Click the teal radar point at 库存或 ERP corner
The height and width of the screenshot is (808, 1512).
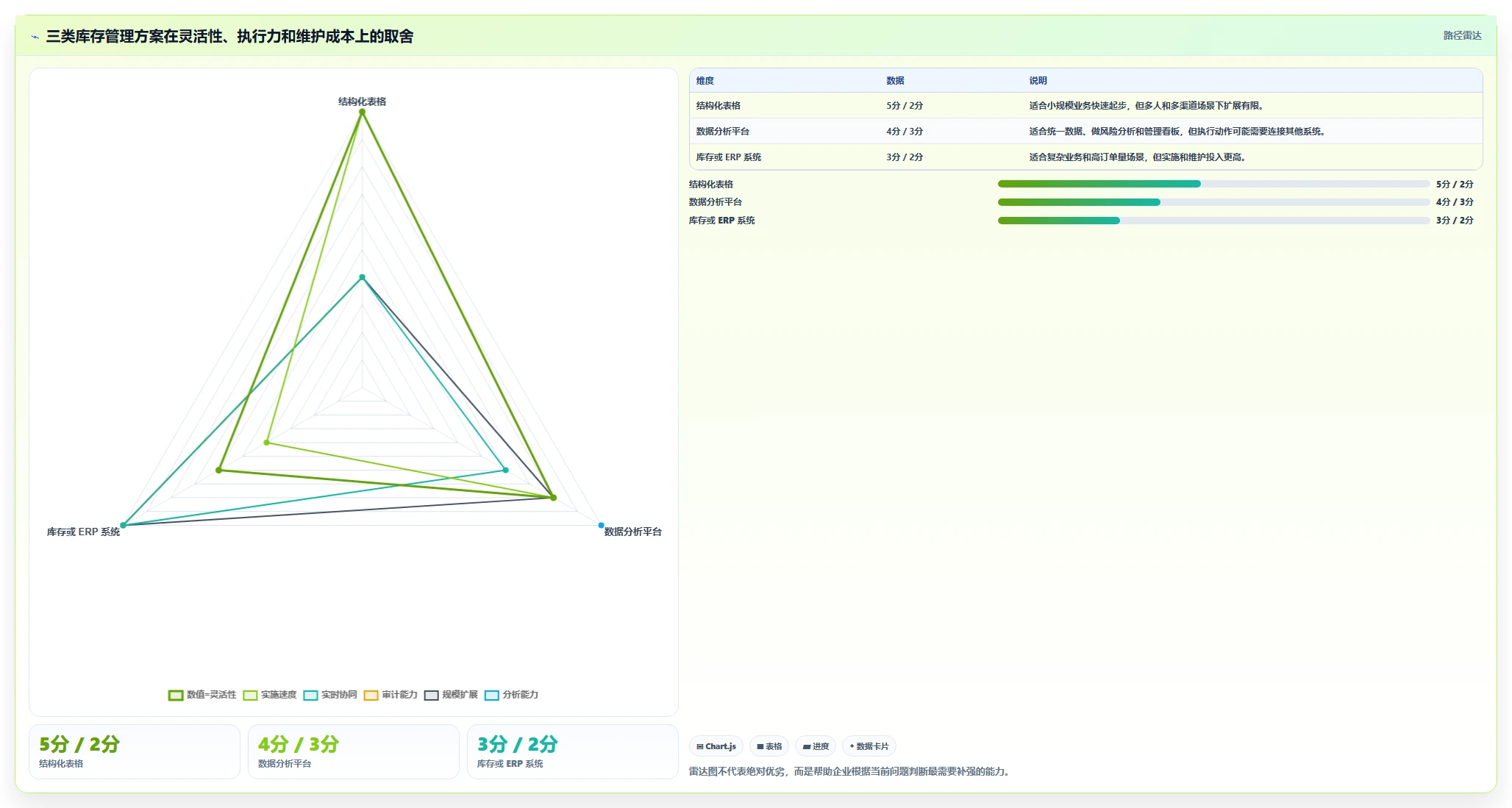point(123,525)
